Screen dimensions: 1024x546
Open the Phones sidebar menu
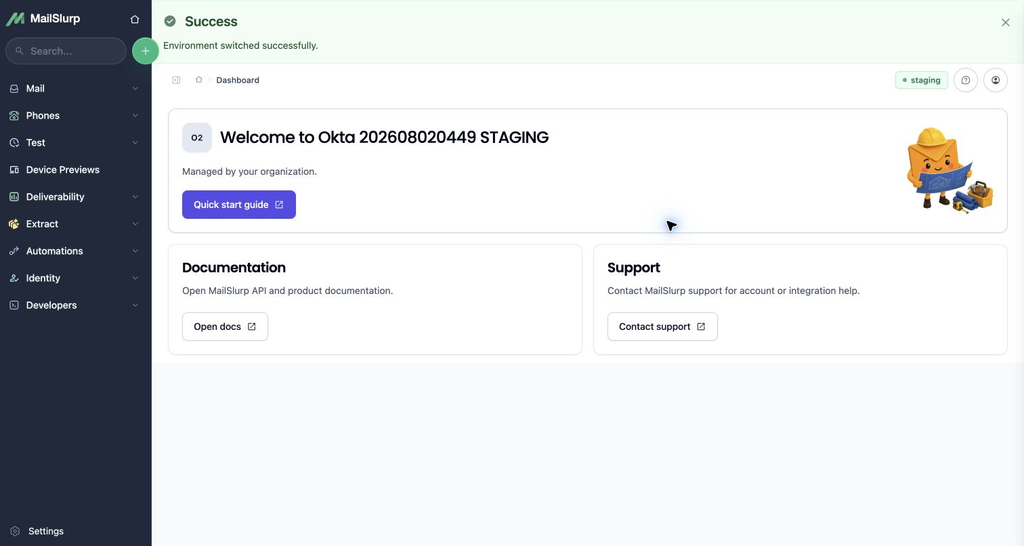point(74,116)
